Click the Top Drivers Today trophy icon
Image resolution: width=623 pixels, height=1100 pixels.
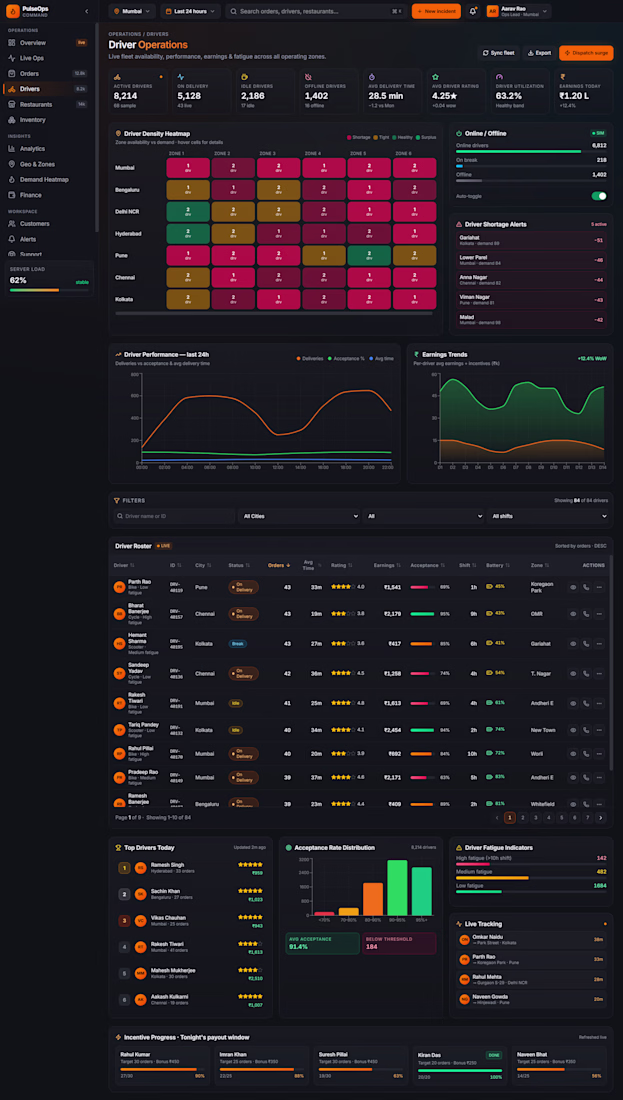click(119, 847)
